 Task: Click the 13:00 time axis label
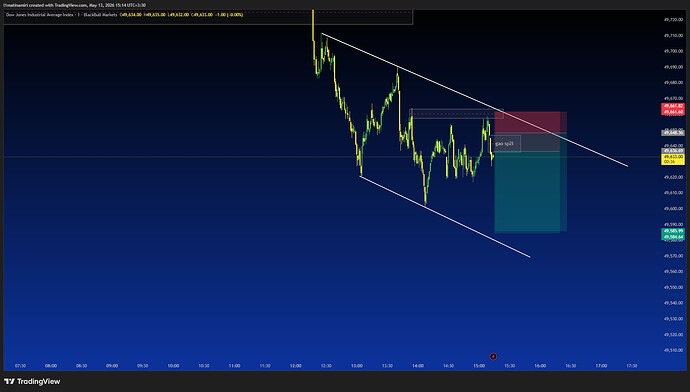pos(357,366)
